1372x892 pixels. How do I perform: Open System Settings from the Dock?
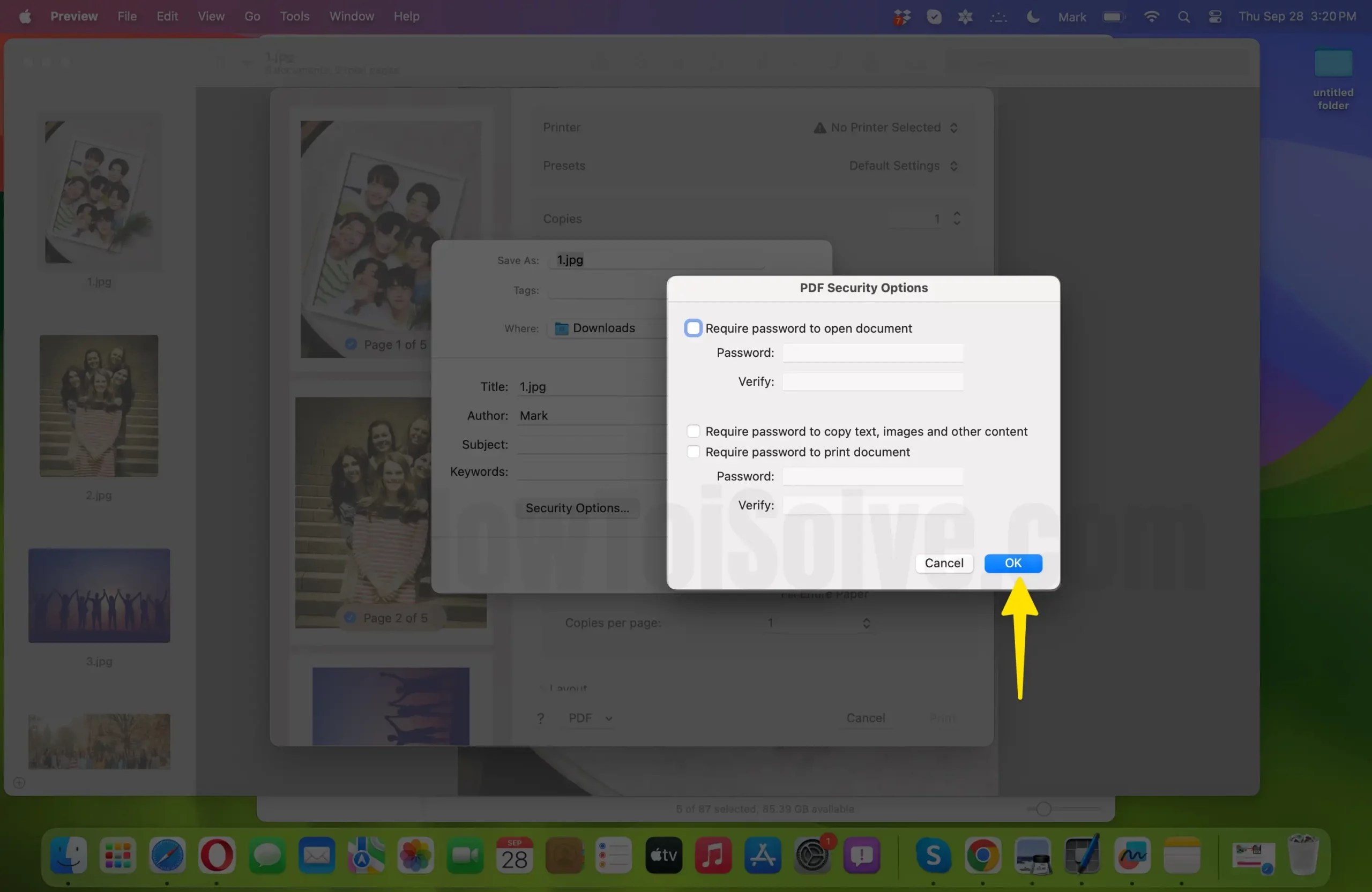click(x=813, y=857)
